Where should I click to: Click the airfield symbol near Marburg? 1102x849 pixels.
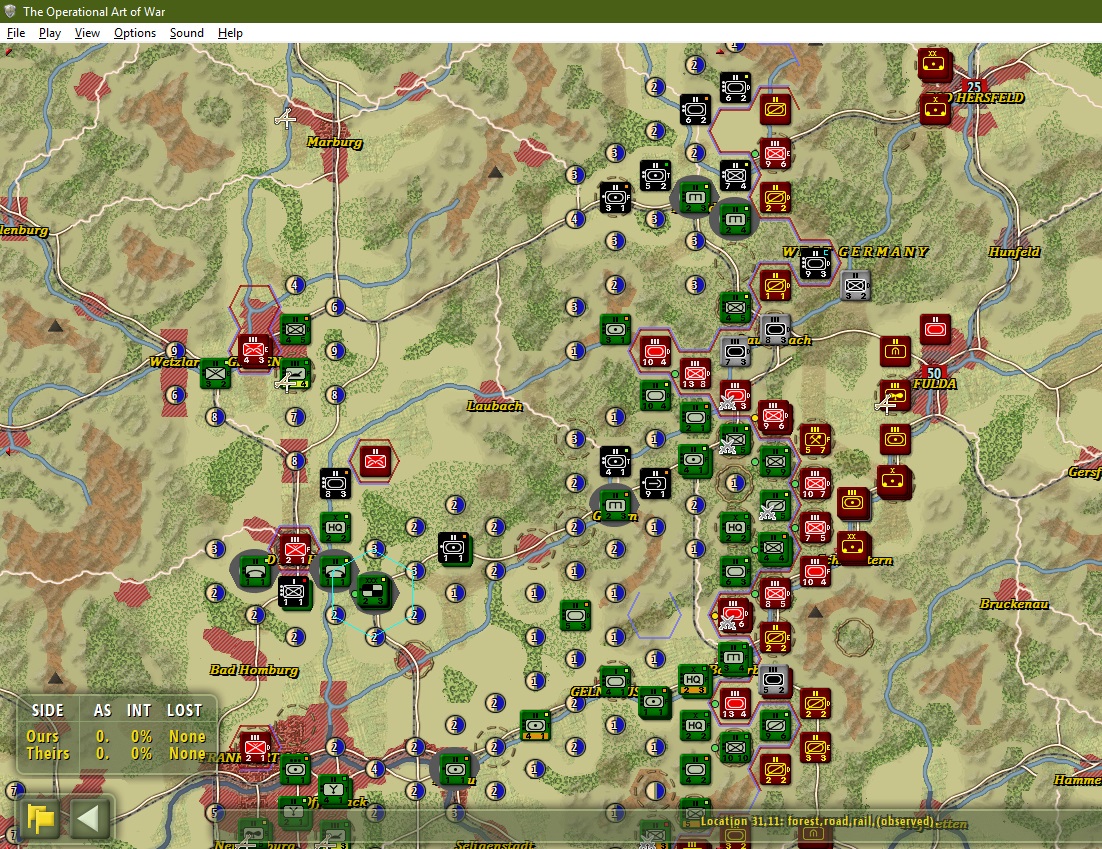(285, 119)
